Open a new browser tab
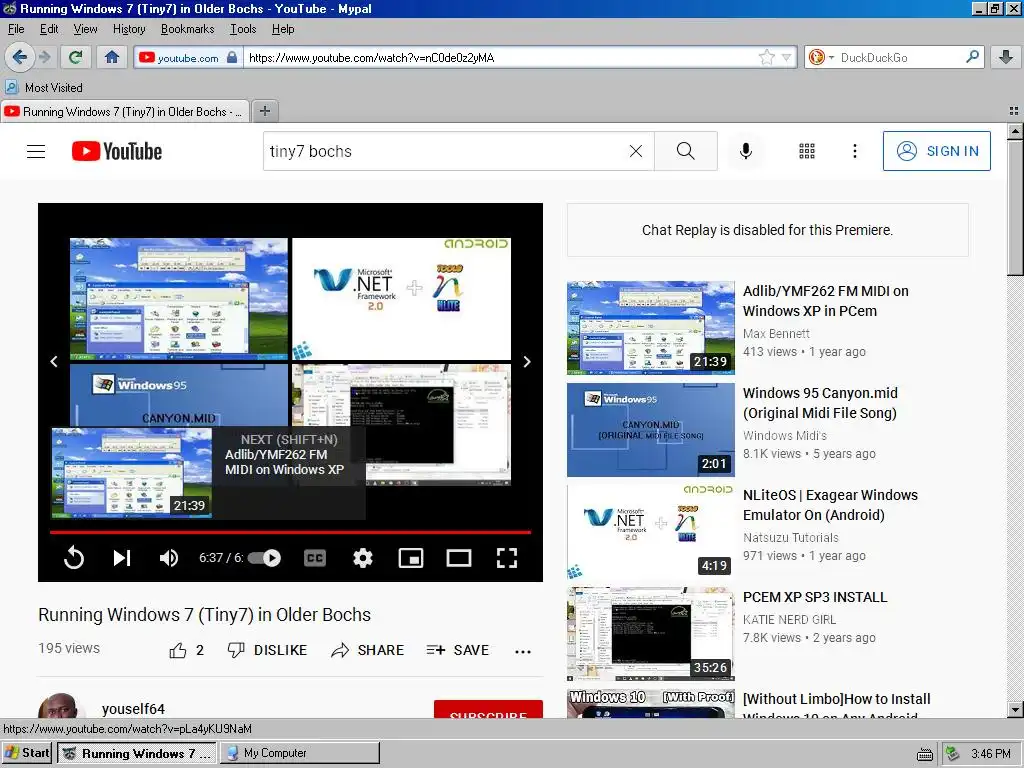 264,111
